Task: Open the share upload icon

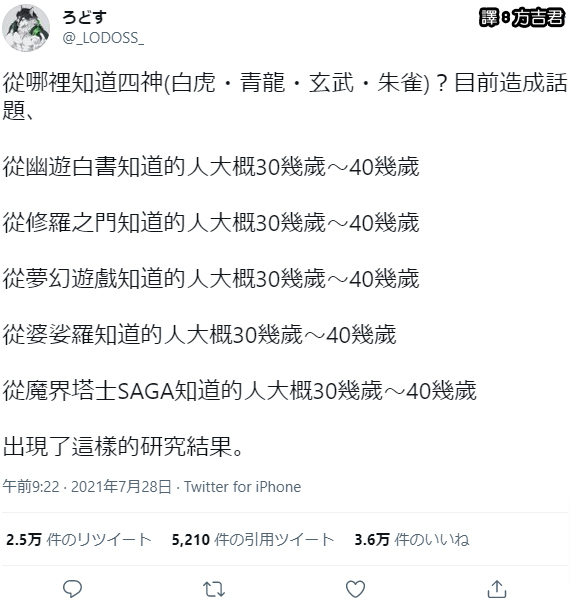Action: coord(497,589)
